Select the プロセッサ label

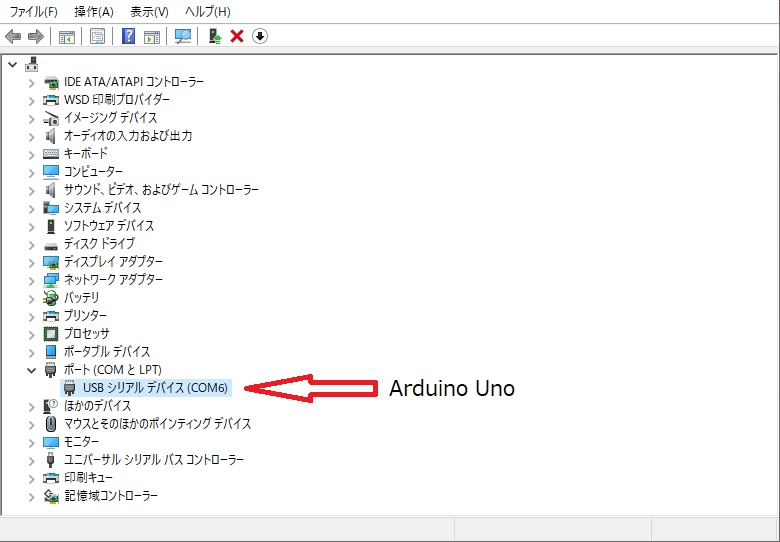(x=87, y=334)
